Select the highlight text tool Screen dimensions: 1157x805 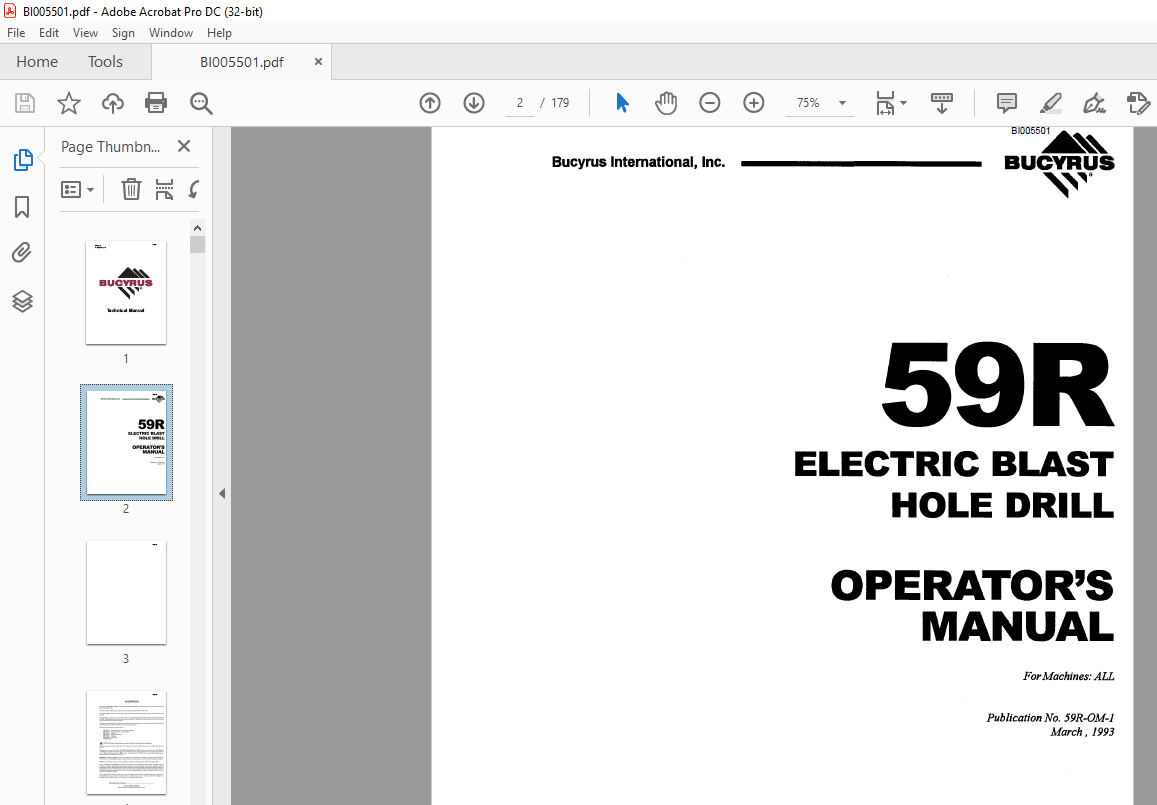(x=1050, y=103)
